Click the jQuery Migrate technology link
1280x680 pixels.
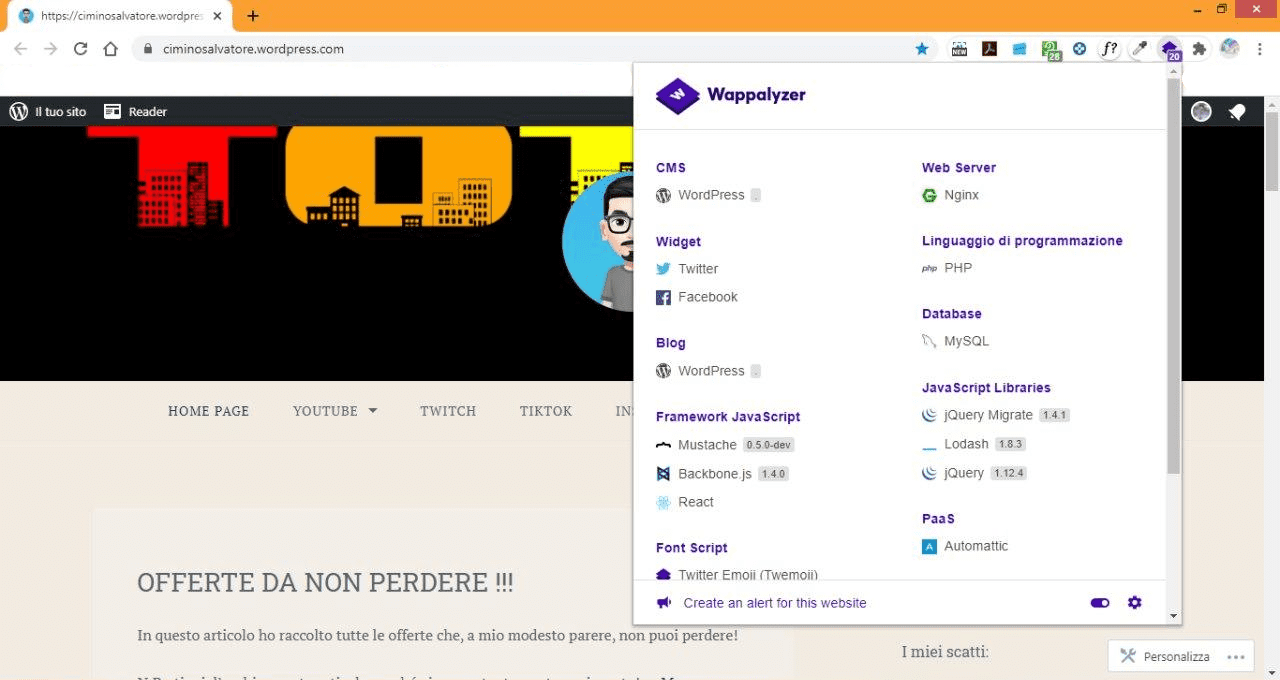[x=988, y=415]
